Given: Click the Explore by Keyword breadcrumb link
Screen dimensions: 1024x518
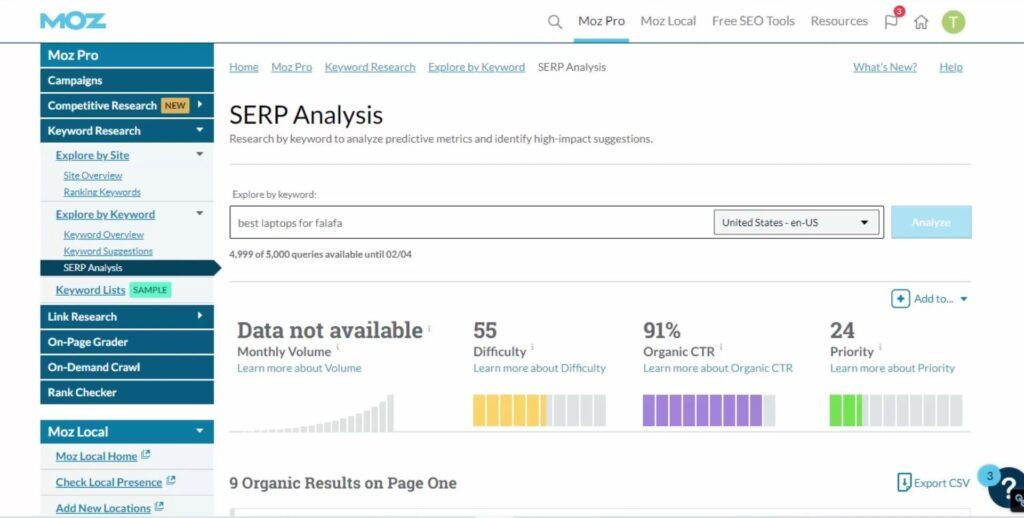Looking at the screenshot, I should (476, 67).
